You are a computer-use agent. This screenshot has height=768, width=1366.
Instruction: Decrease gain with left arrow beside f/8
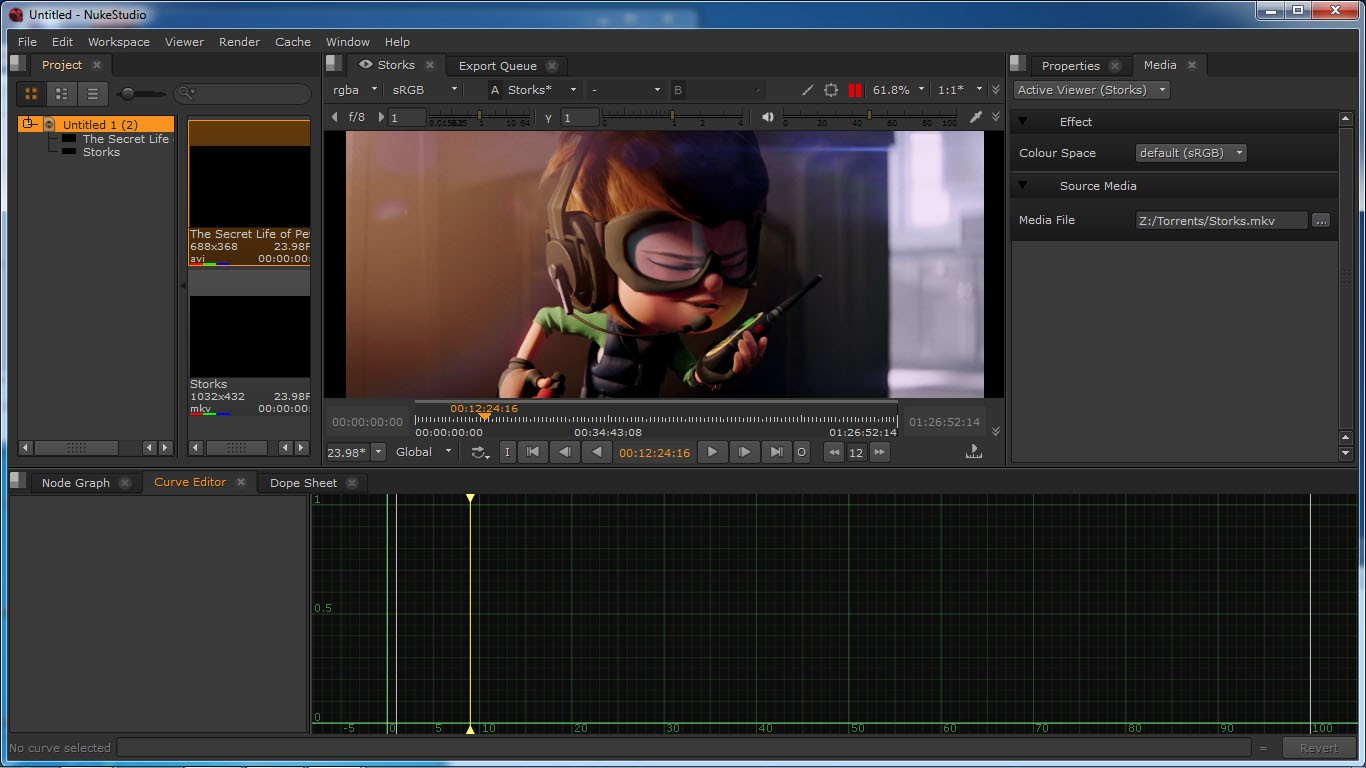tap(335, 117)
